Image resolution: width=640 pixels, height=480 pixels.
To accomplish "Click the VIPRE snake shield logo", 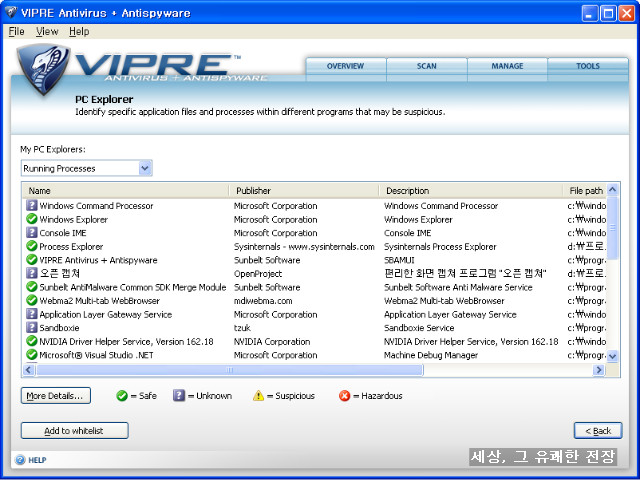I will click(43, 69).
